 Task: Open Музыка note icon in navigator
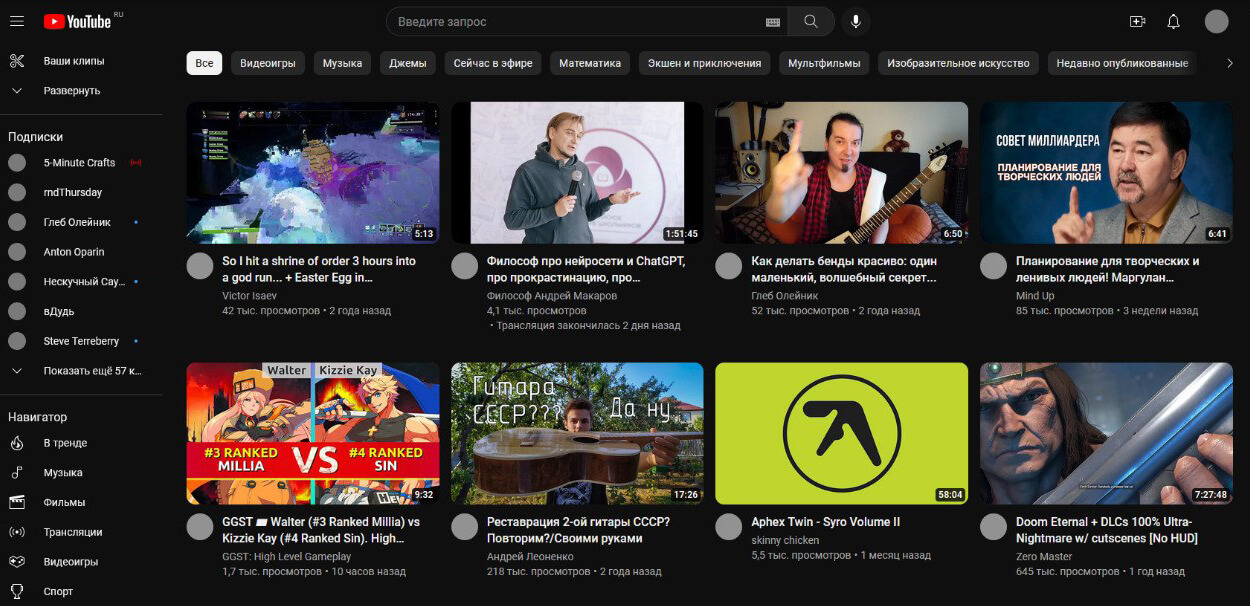point(17,472)
